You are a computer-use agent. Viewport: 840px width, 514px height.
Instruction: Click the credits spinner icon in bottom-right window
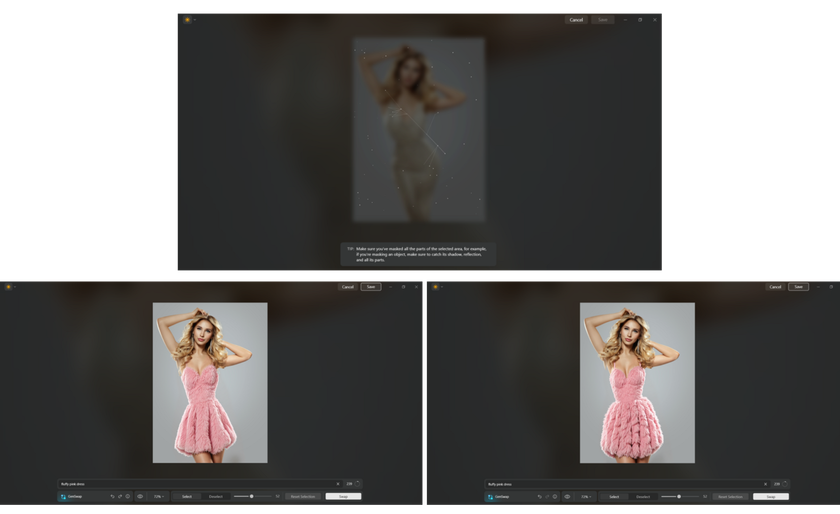pos(784,484)
